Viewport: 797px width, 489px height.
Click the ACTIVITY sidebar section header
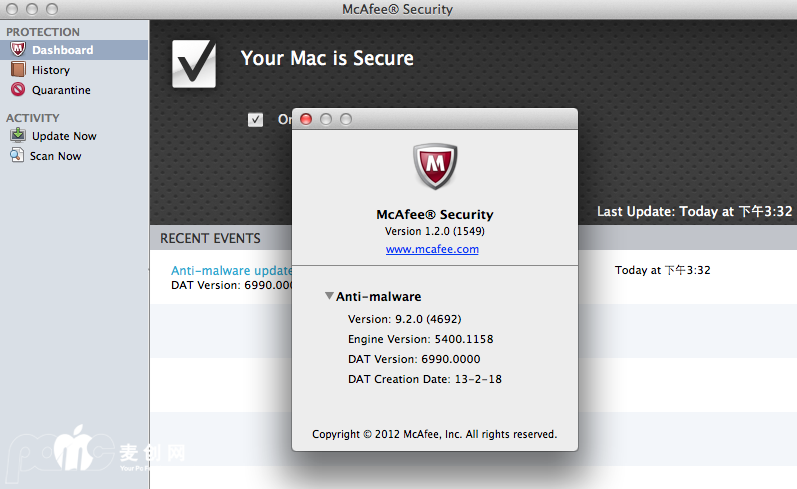point(33,118)
